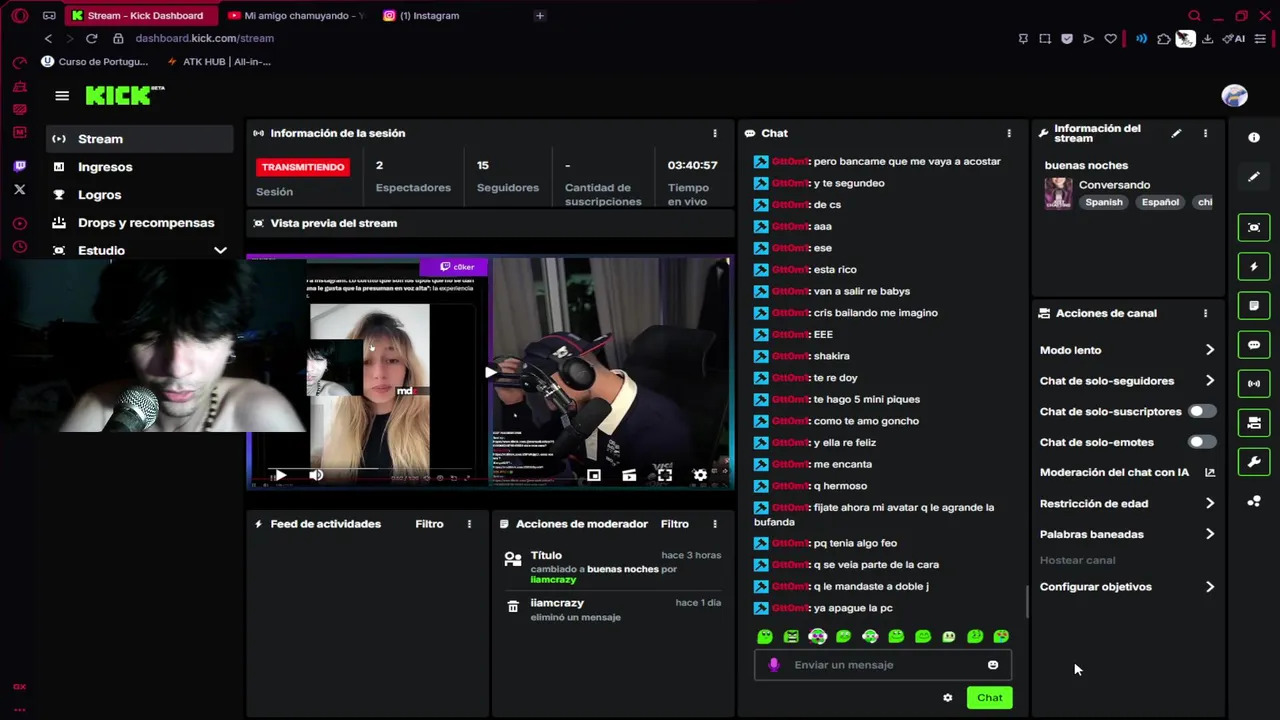Viewport: 1280px width, 720px height.
Task: Toggle the wrench stream info widget icon
Action: [1254, 462]
